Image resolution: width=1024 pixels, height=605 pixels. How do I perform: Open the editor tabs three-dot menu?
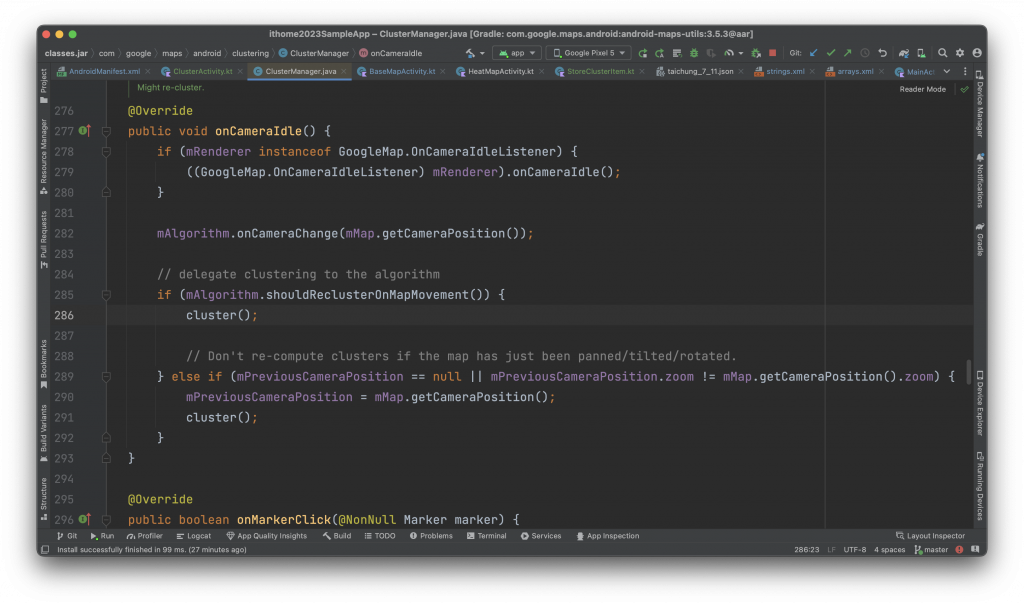965,71
